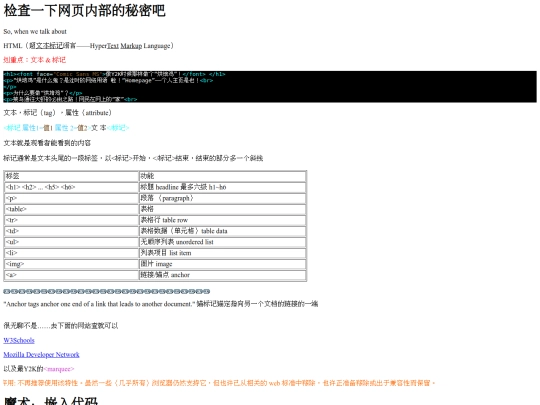Open the Mozilla Developer Network link
This screenshot has width=540, height=405.
(x=41, y=354)
